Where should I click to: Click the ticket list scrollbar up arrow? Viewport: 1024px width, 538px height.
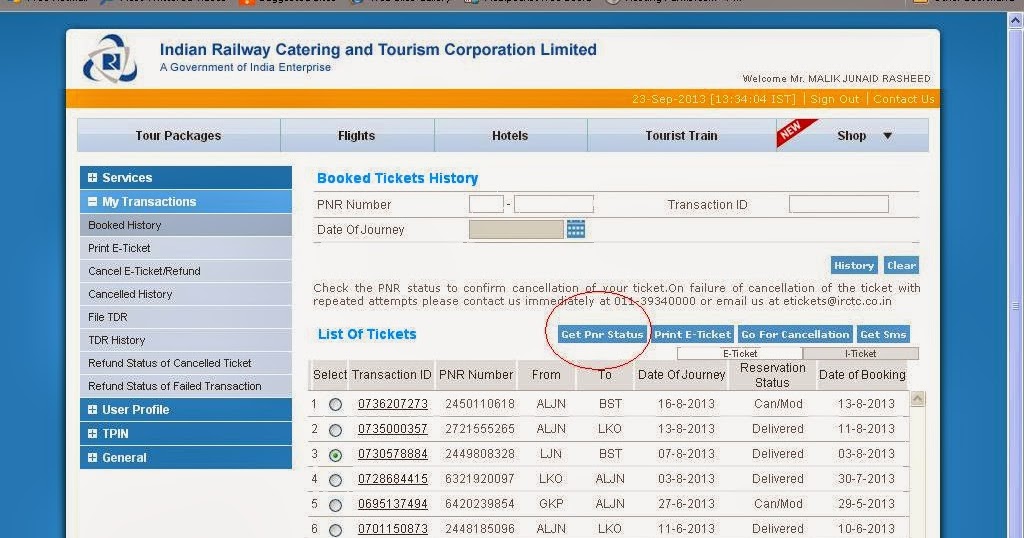pyautogui.click(x=918, y=398)
